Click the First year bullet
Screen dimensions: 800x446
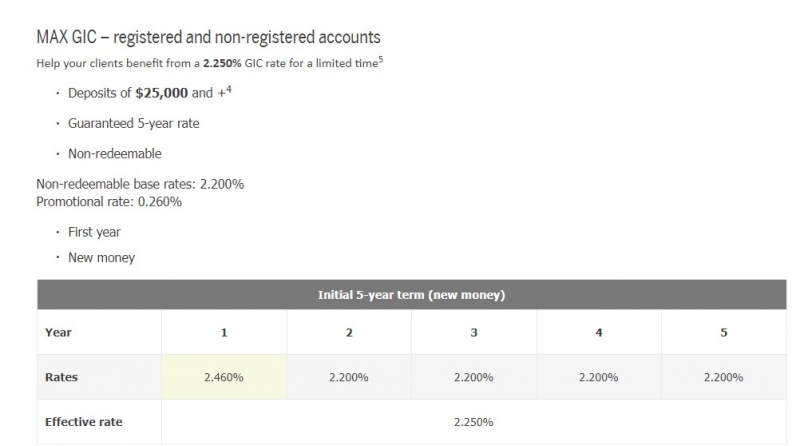coord(94,232)
